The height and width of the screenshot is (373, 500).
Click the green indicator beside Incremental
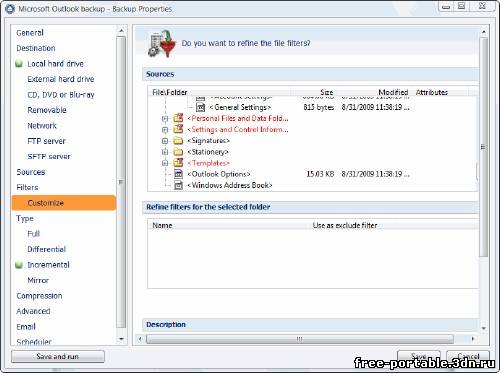(x=19, y=265)
